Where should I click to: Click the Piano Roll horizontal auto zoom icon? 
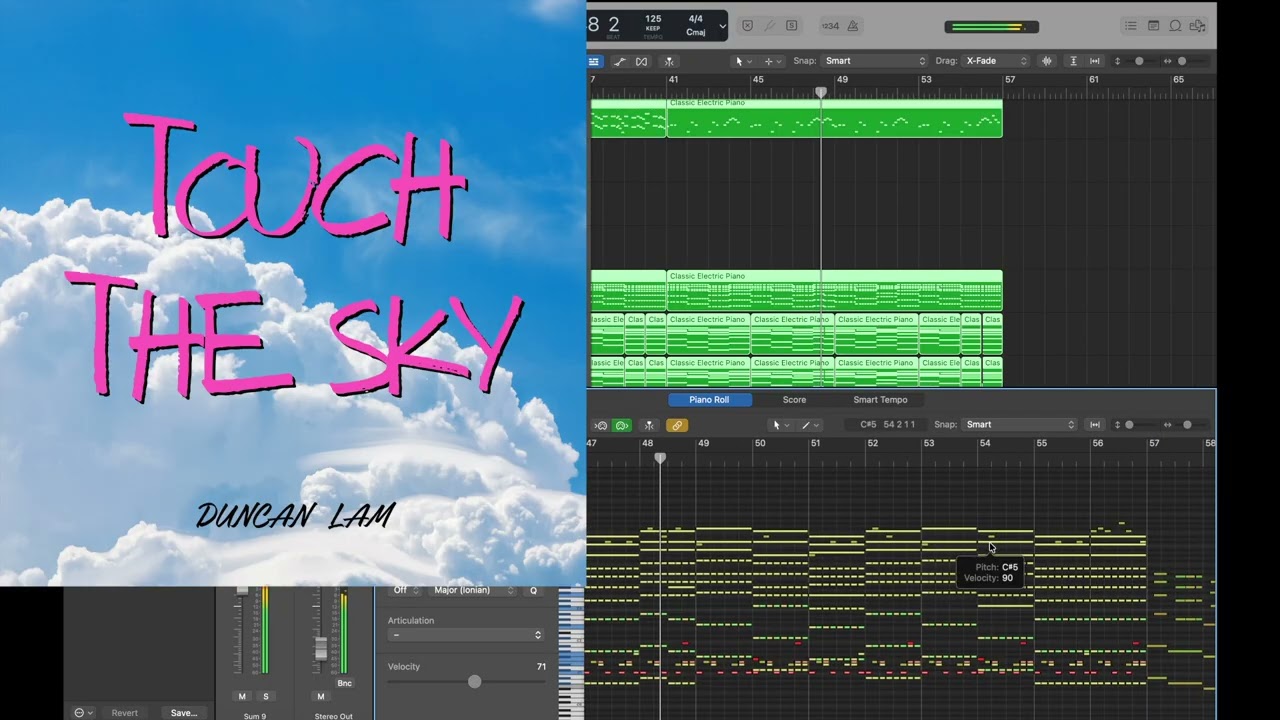coord(1095,425)
